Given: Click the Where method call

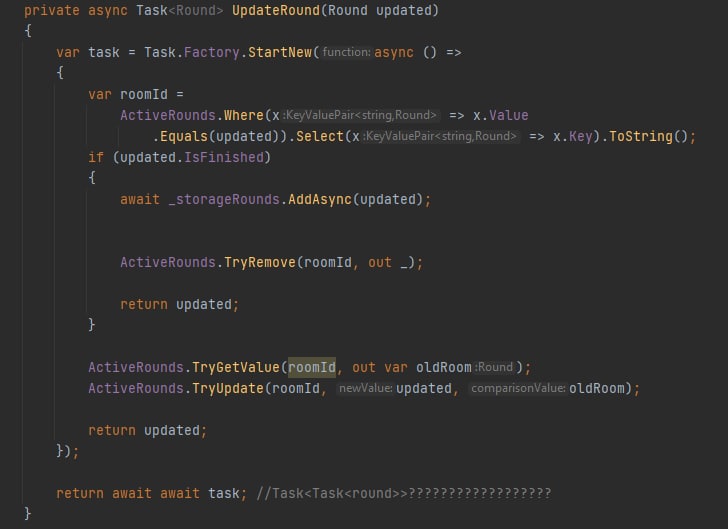Looking at the screenshot, I should (x=244, y=115).
